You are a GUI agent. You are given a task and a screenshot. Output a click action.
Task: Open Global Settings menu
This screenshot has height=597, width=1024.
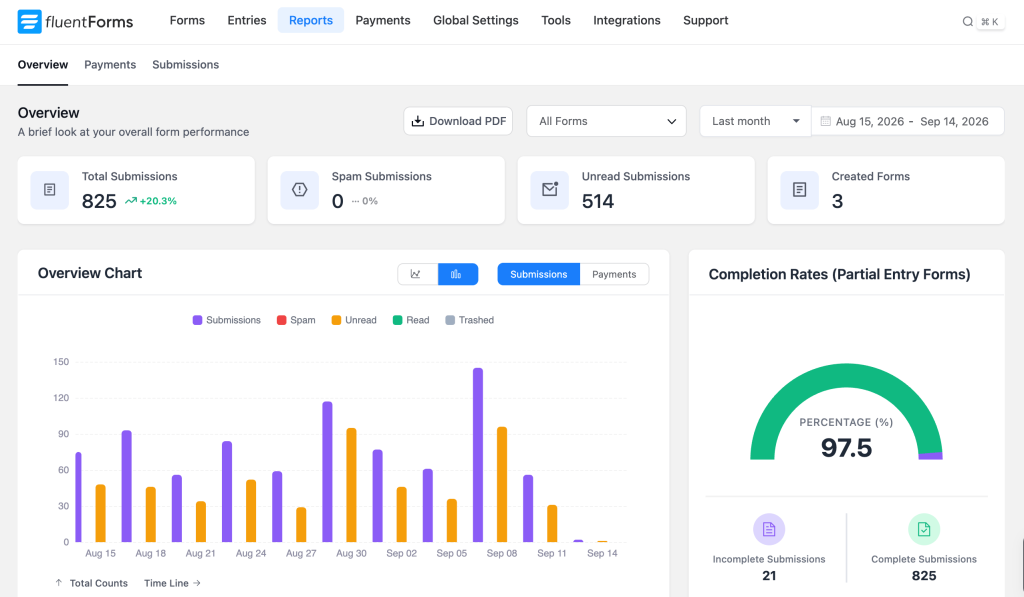pyautogui.click(x=475, y=20)
